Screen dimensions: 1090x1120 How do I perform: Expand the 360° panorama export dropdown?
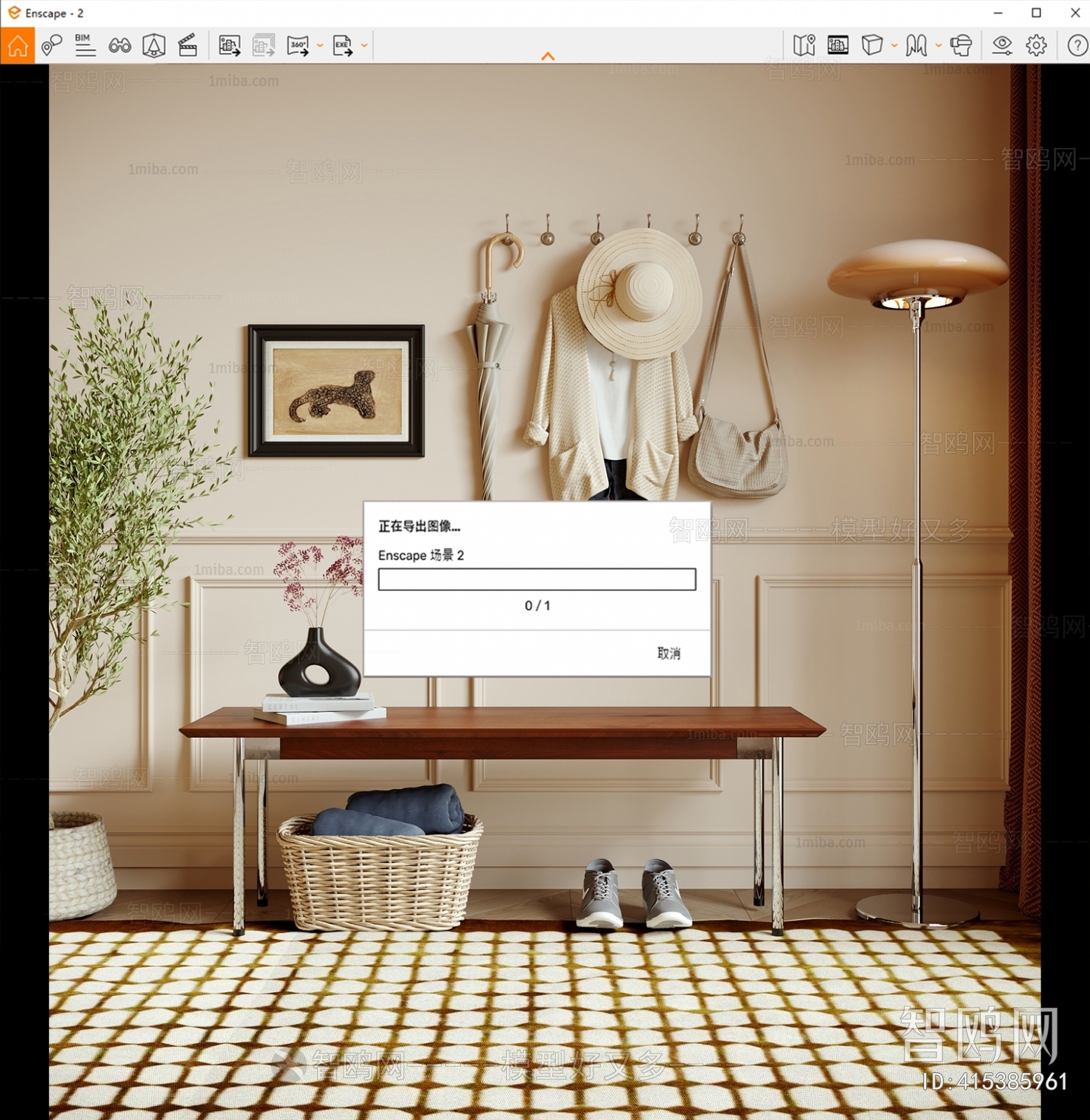point(320,45)
